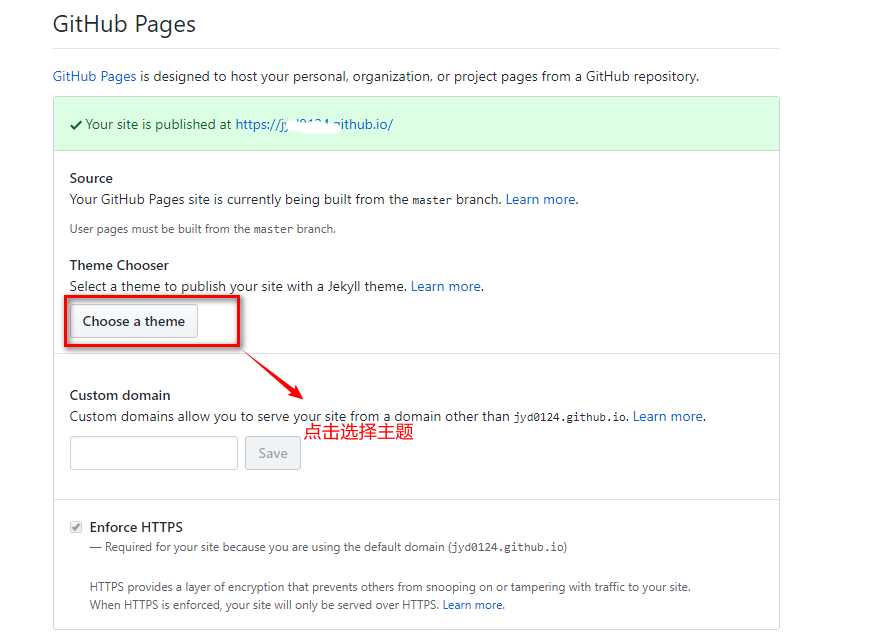Click the GitHub Pages page heading
The image size is (888, 640).
124,24
